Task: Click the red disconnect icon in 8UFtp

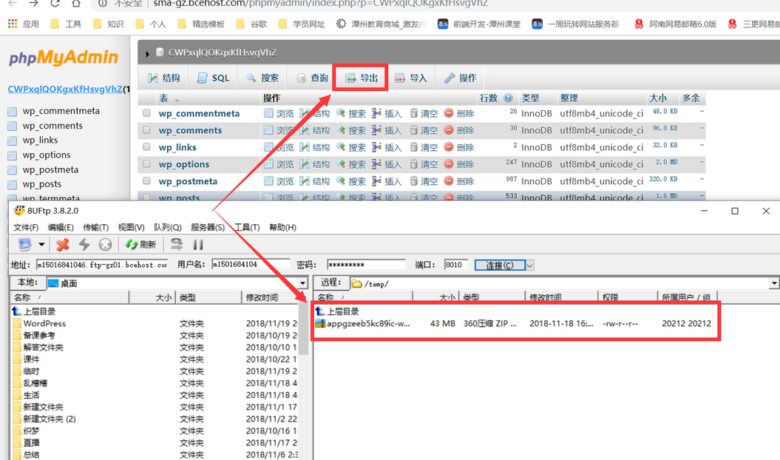Action: click(63, 244)
